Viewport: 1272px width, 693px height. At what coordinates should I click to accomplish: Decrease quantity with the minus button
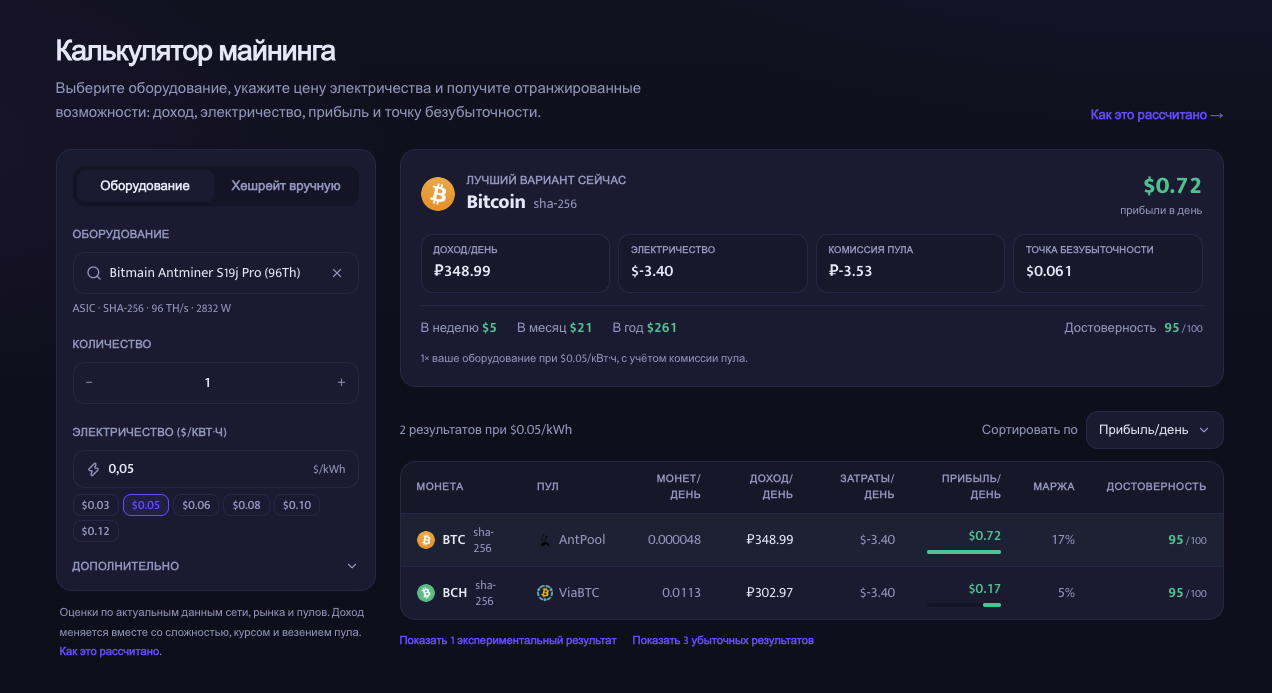click(x=89, y=383)
